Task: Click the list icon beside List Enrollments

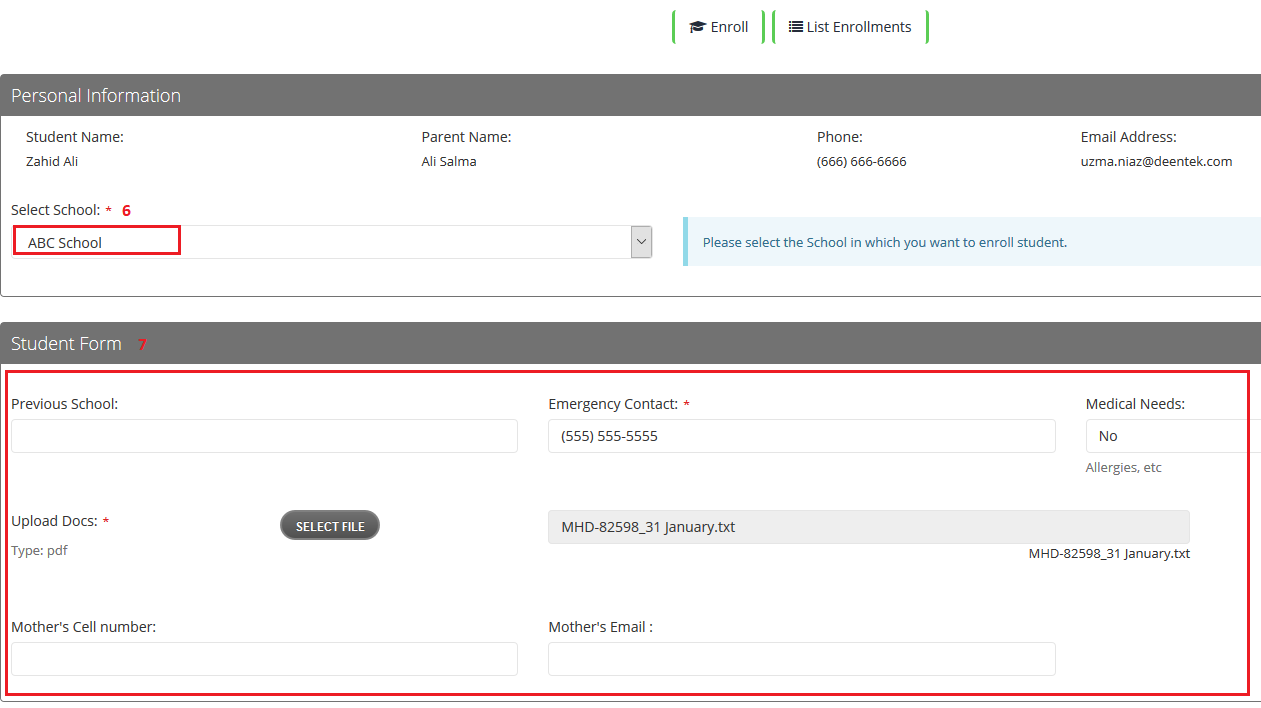Action: [x=796, y=27]
